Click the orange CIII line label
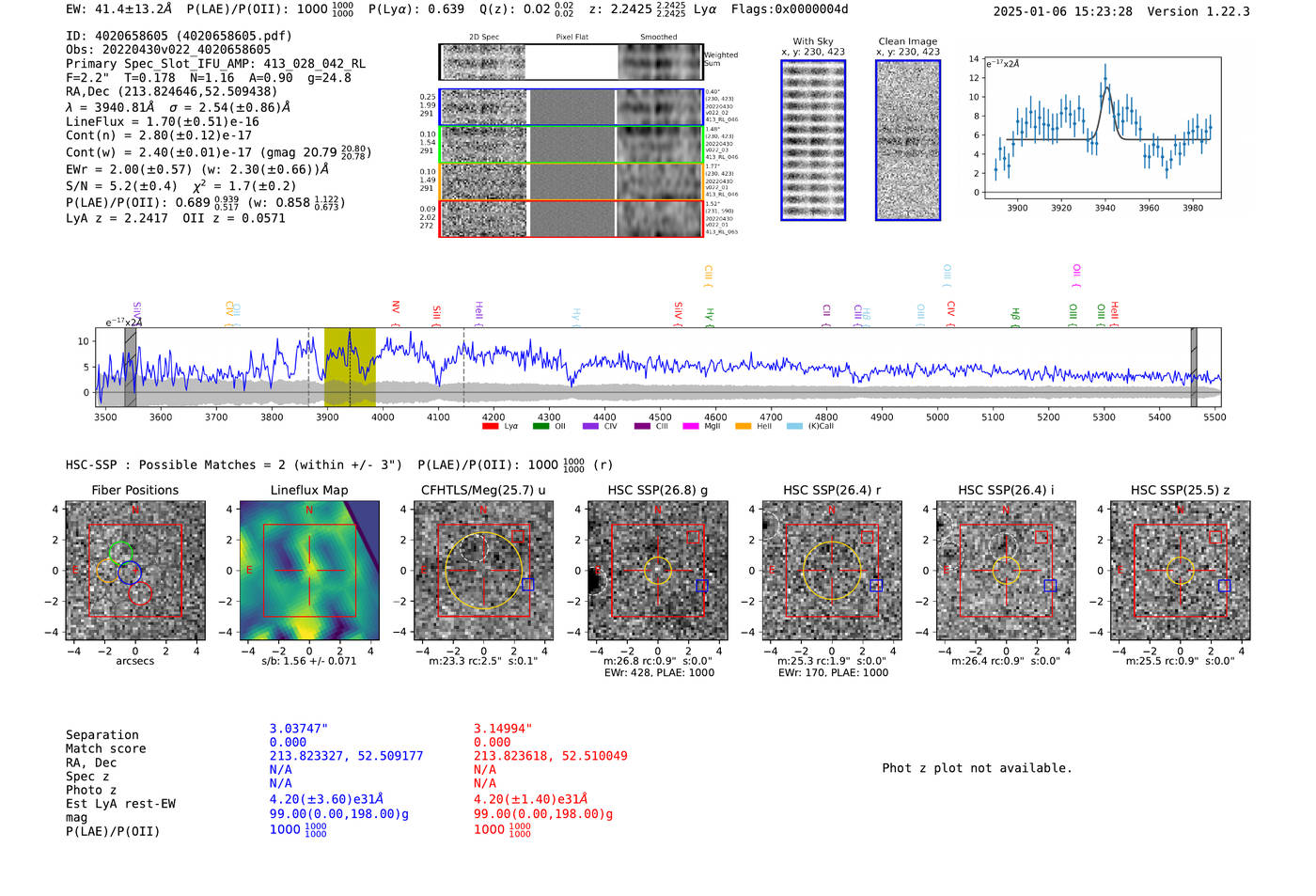 point(708,275)
